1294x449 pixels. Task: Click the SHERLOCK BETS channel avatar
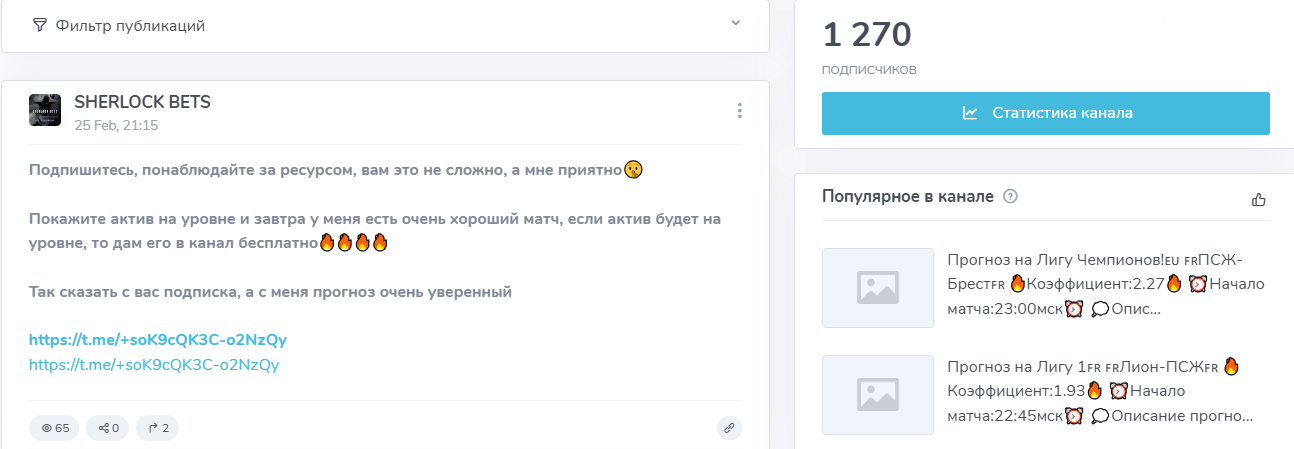pos(45,110)
